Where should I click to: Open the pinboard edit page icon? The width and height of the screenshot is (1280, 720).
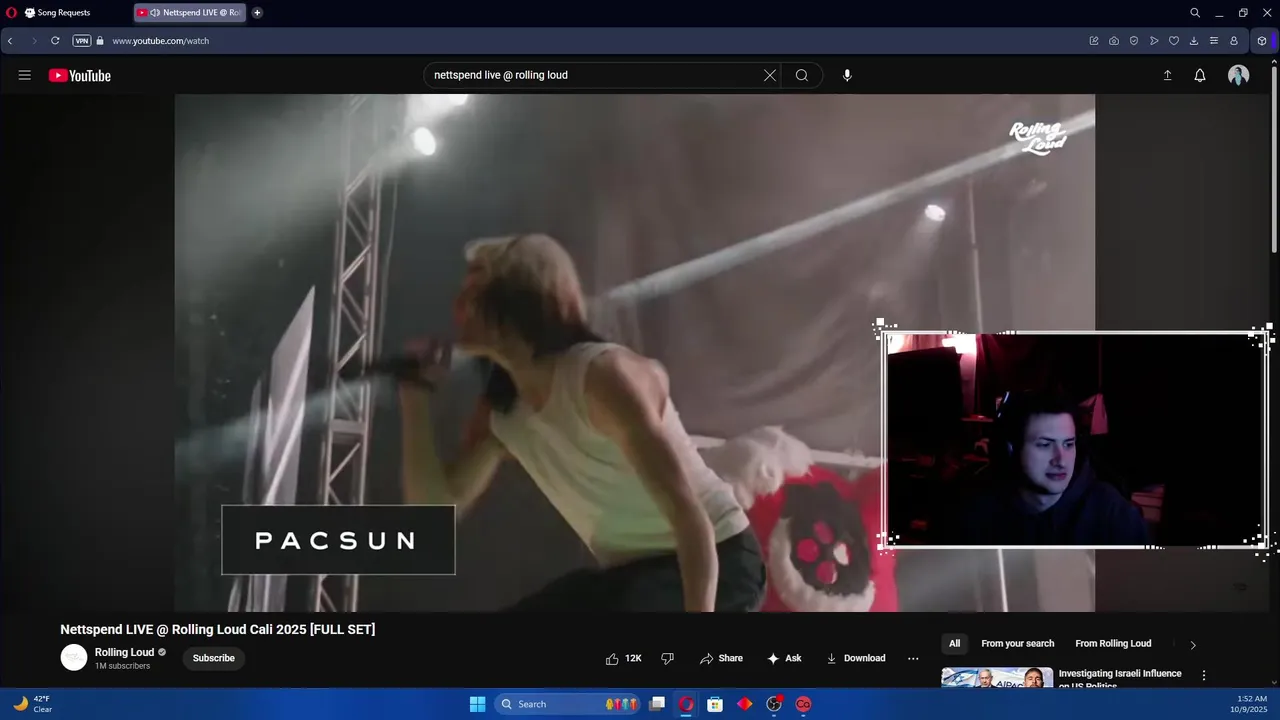1094,41
